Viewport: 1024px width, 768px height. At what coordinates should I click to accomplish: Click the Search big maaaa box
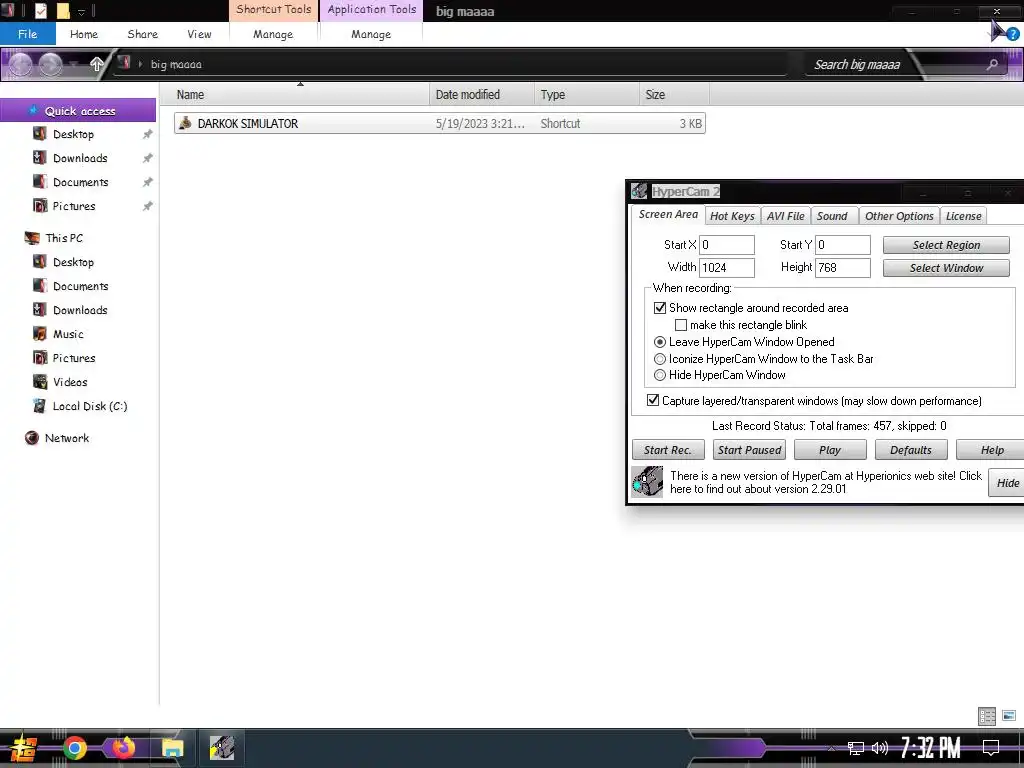click(x=893, y=65)
